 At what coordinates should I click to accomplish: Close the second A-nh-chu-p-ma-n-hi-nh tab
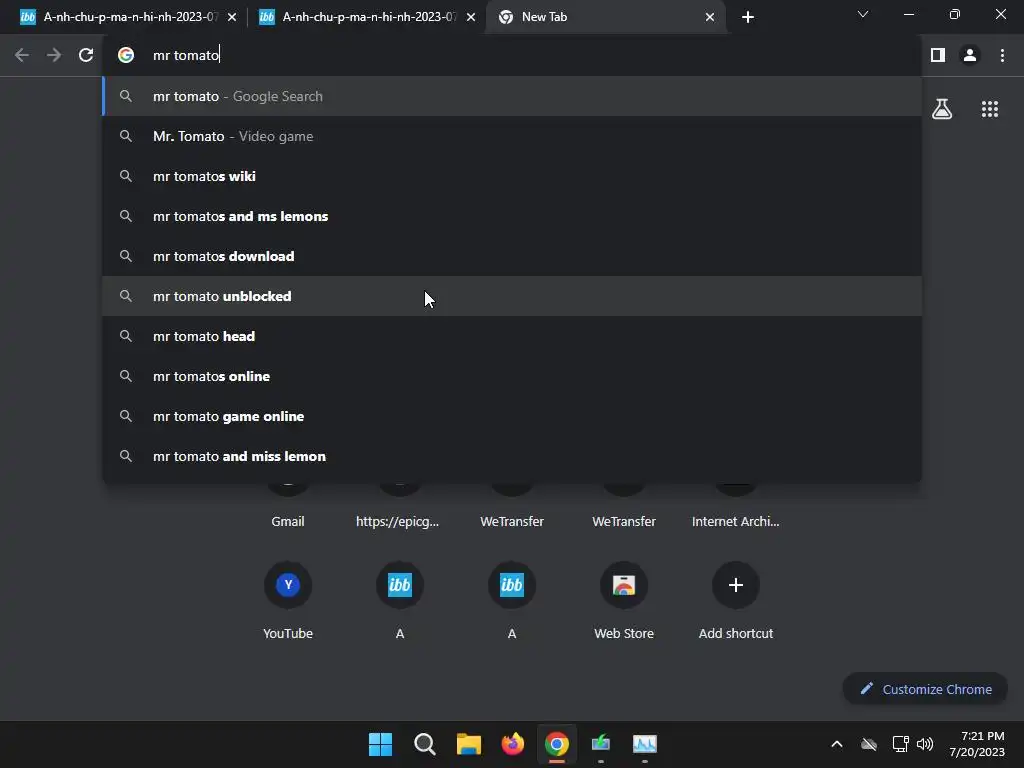coord(471,17)
